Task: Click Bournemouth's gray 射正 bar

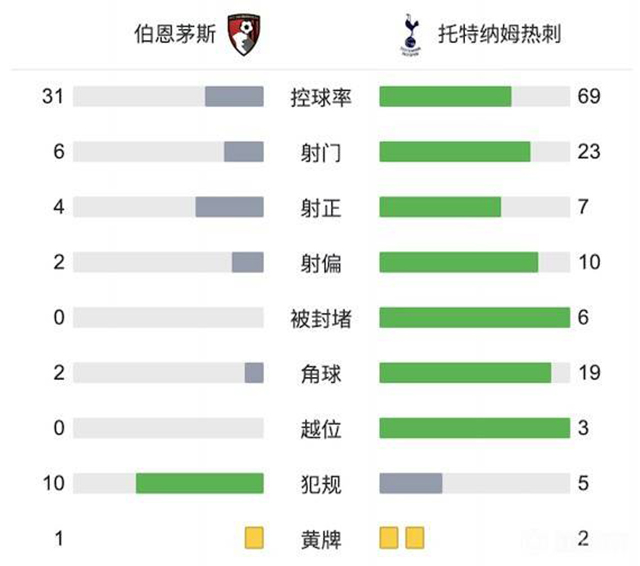Action: [229, 207]
